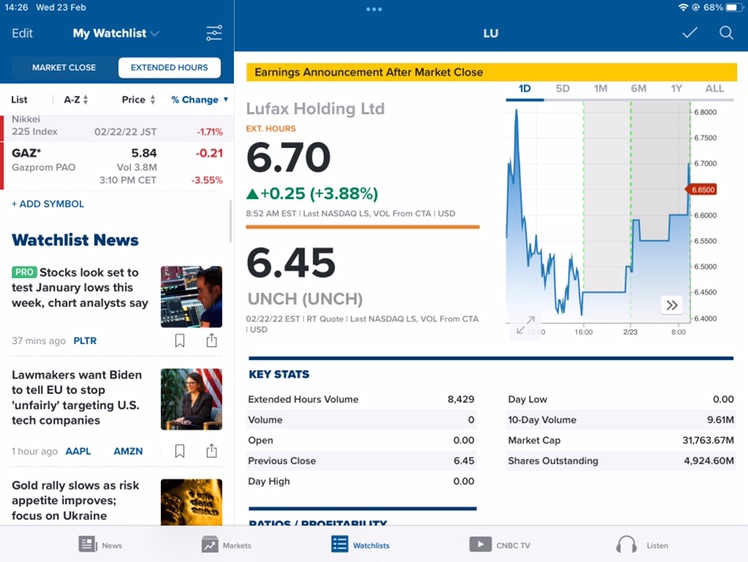Tap the Market Cap row
748x562 pixels.
[621, 440]
